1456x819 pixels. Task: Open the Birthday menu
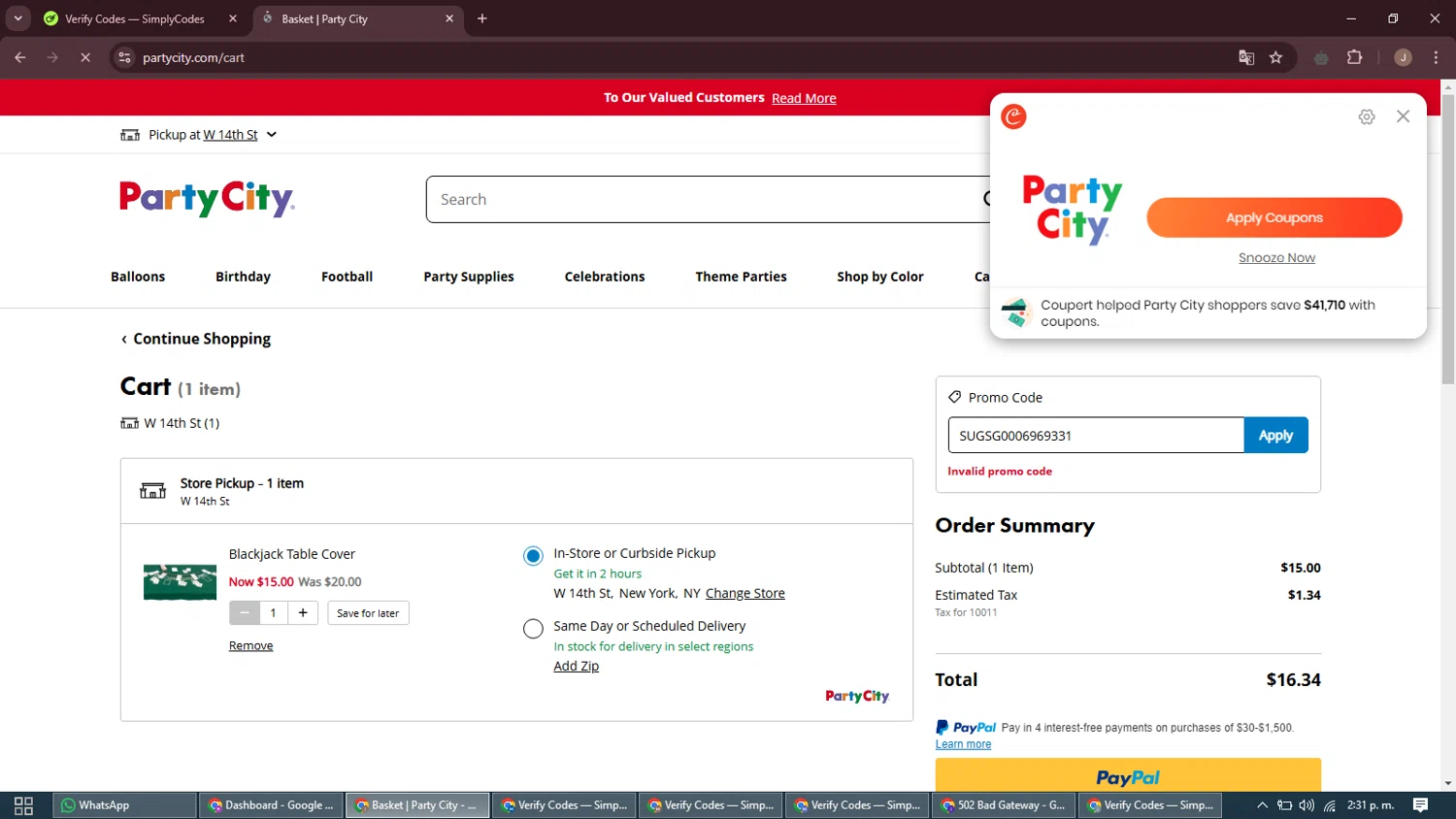243,277
